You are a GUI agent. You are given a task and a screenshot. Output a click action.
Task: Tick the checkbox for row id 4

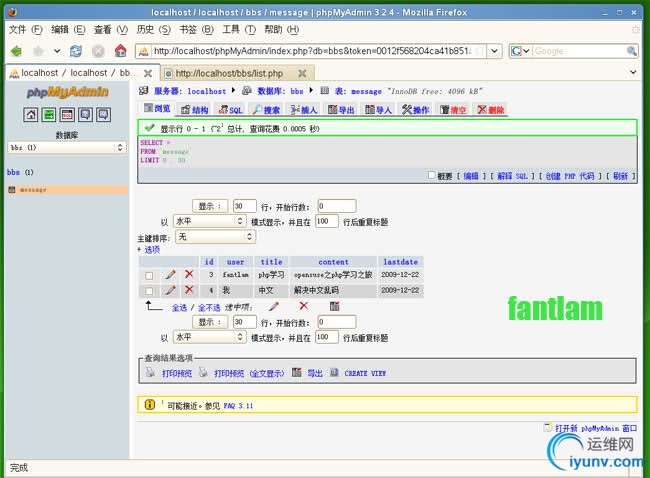click(149, 291)
